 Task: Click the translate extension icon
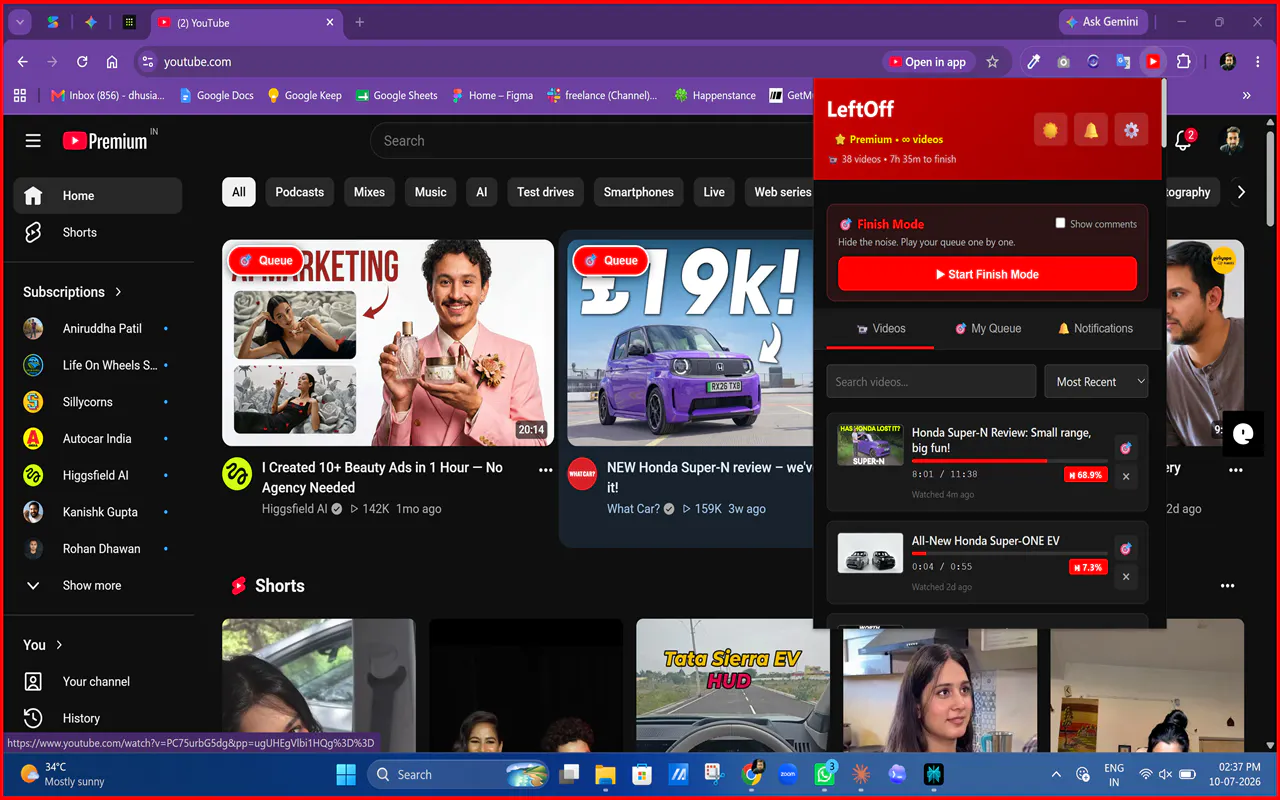(1123, 62)
